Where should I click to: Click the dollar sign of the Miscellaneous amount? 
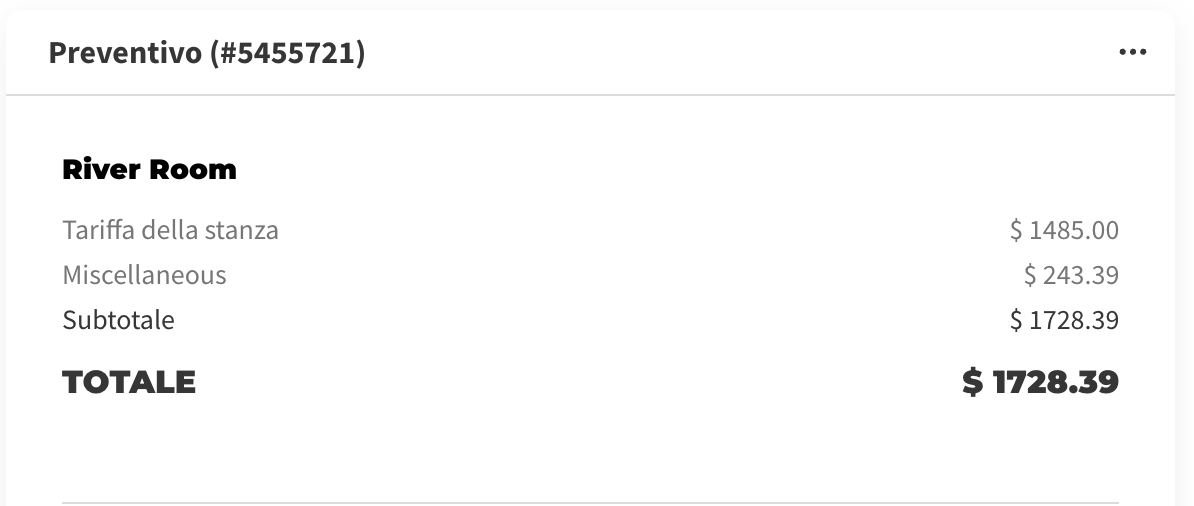[x=1030, y=275]
